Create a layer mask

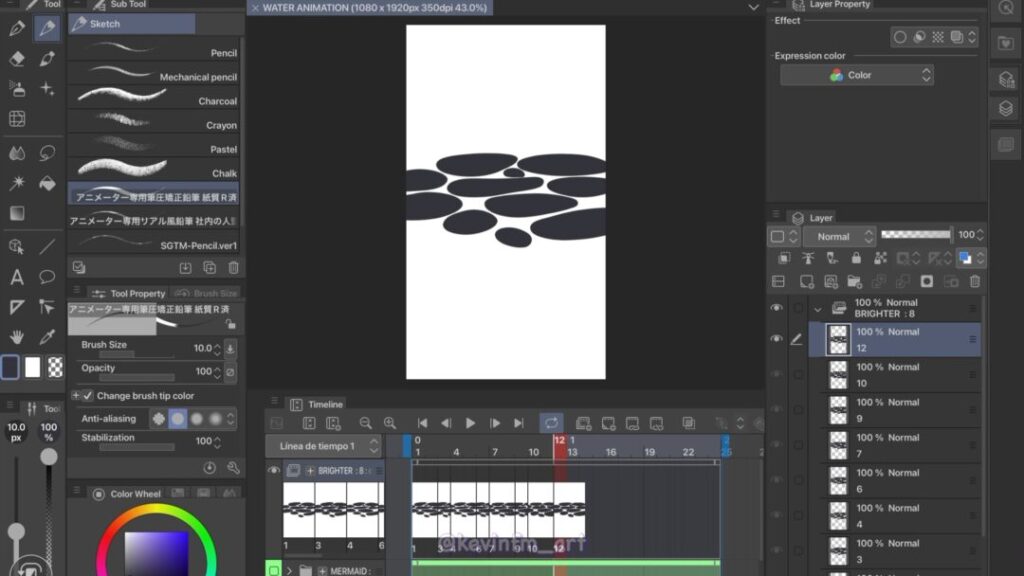(927, 281)
